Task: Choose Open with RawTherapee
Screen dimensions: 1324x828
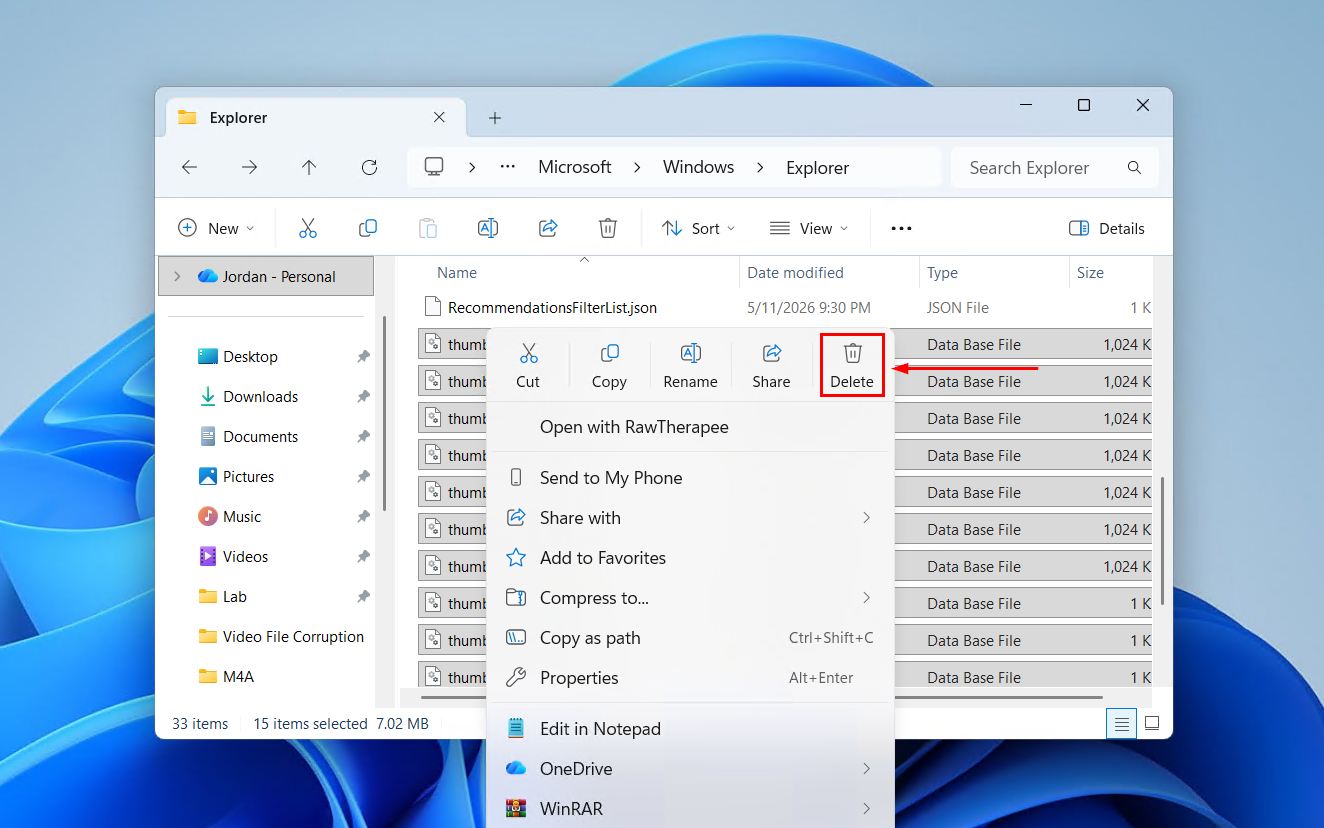Action: pyautogui.click(x=690, y=427)
